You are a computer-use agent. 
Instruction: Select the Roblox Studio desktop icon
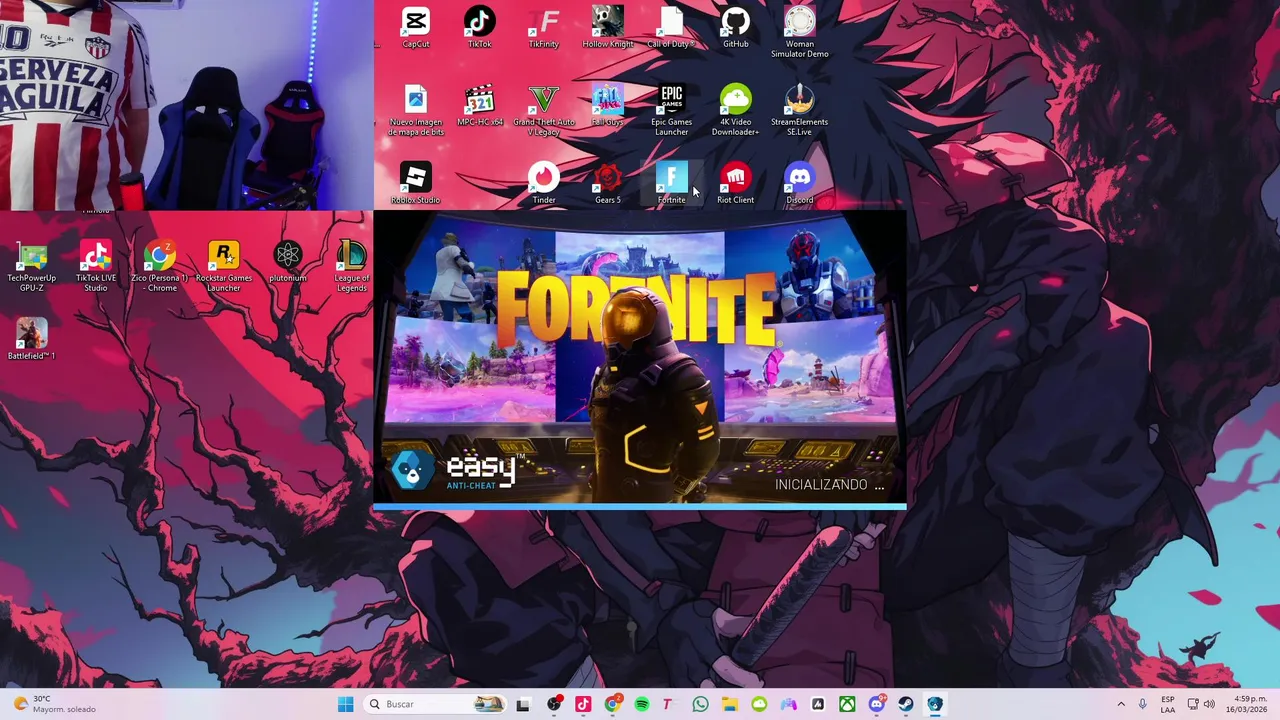coord(415,183)
